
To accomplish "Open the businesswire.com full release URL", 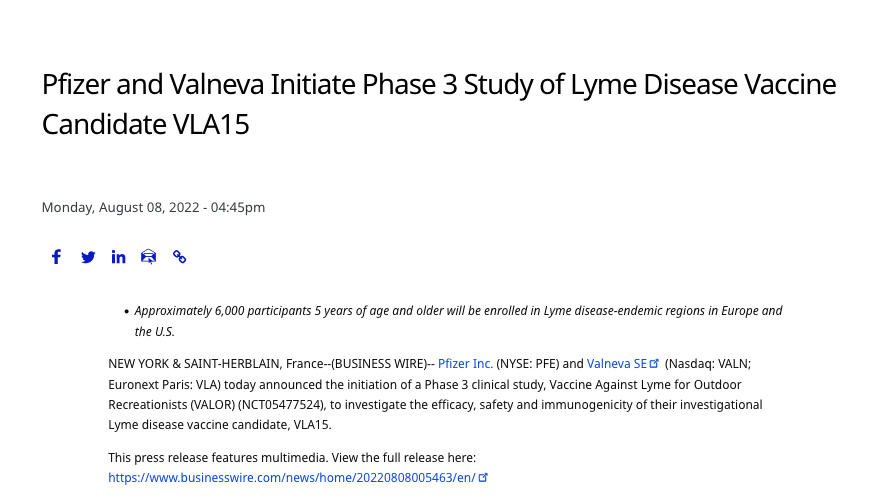I will 292,477.
